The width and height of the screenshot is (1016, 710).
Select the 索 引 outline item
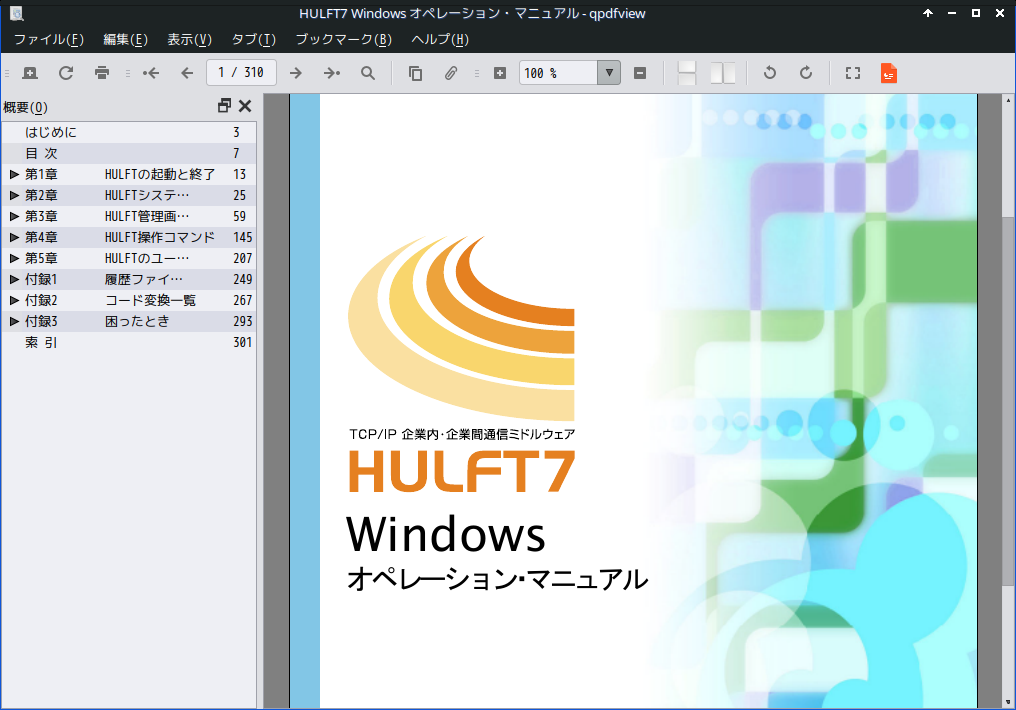[41, 343]
